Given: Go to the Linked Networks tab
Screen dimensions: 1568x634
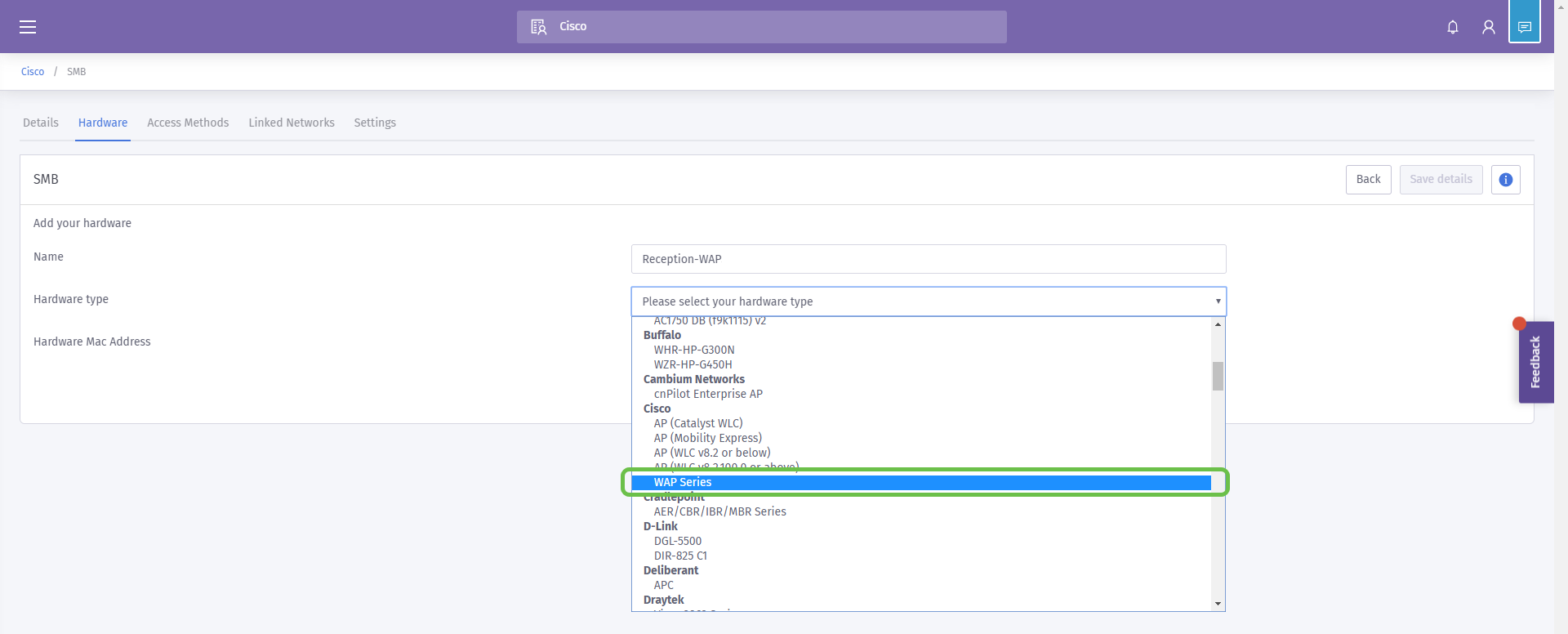Looking at the screenshot, I should [x=292, y=123].
